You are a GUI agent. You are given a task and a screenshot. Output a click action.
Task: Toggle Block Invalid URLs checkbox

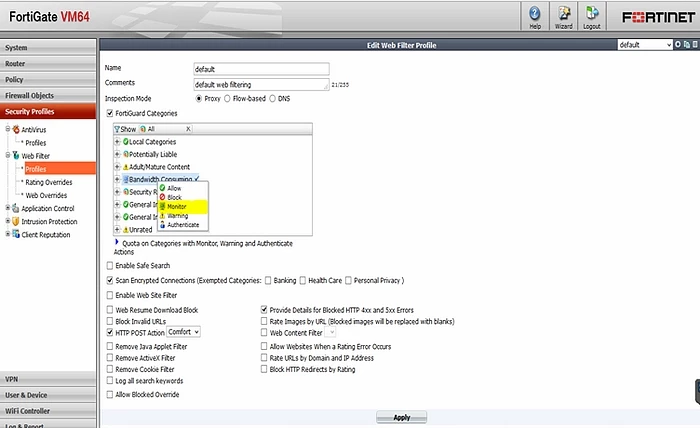pyautogui.click(x=110, y=321)
